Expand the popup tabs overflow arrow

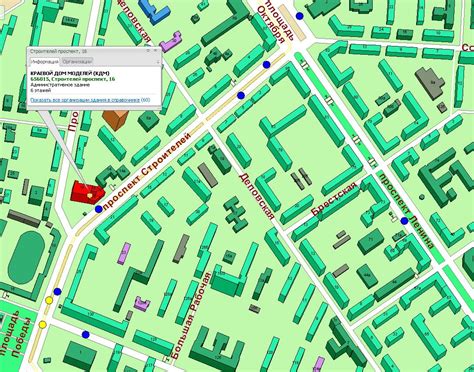click(158, 62)
